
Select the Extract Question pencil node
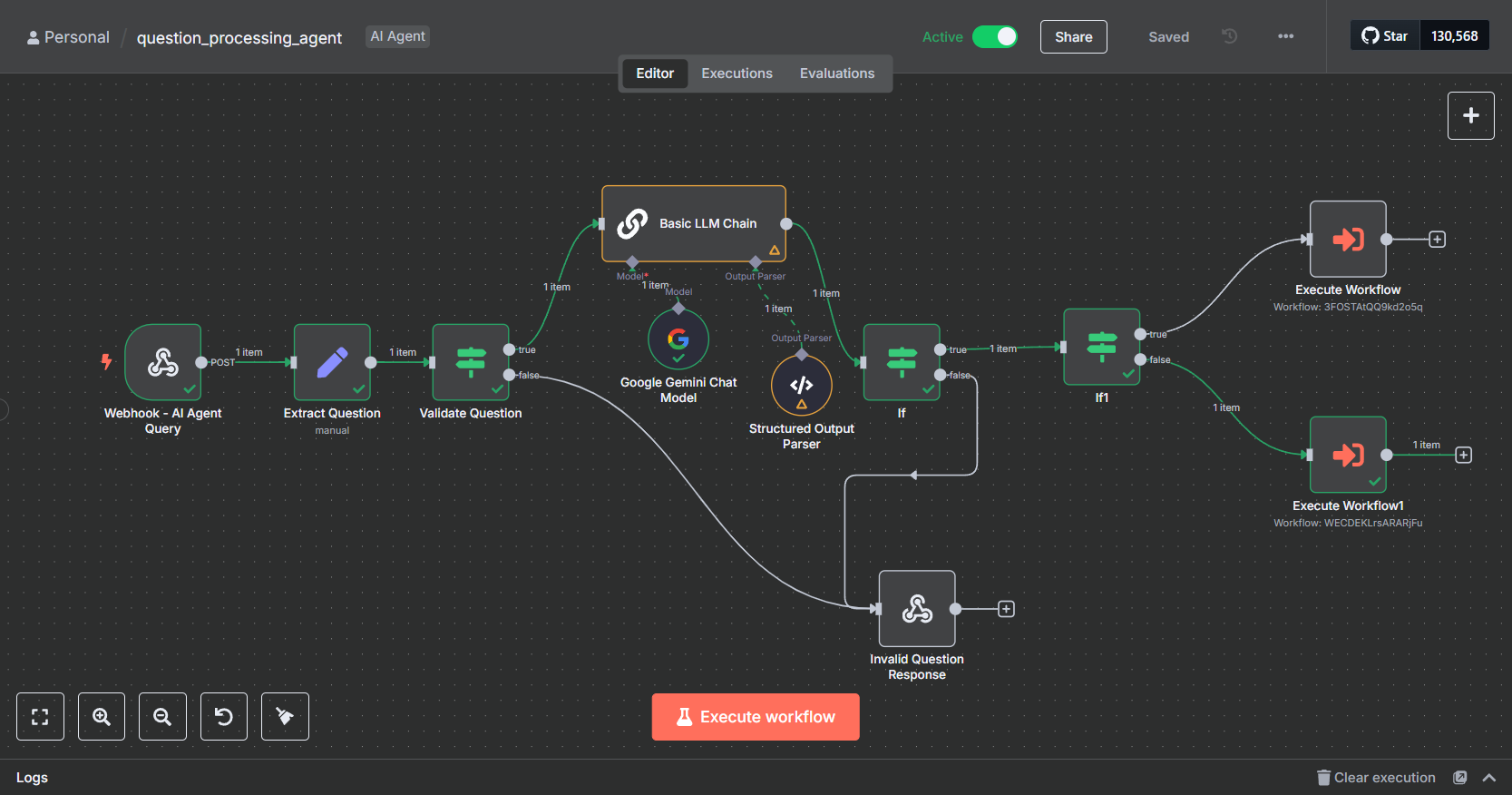pos(332,362)
